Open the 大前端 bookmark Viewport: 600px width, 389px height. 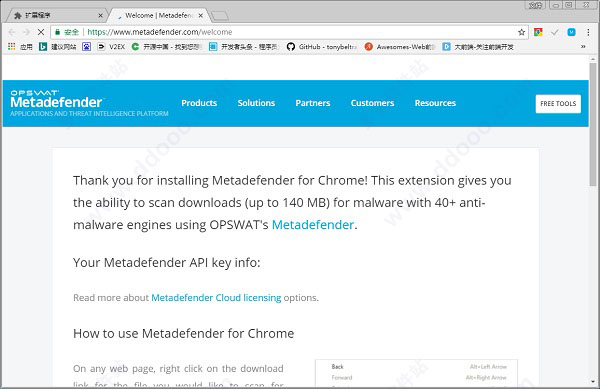[478, 47]
